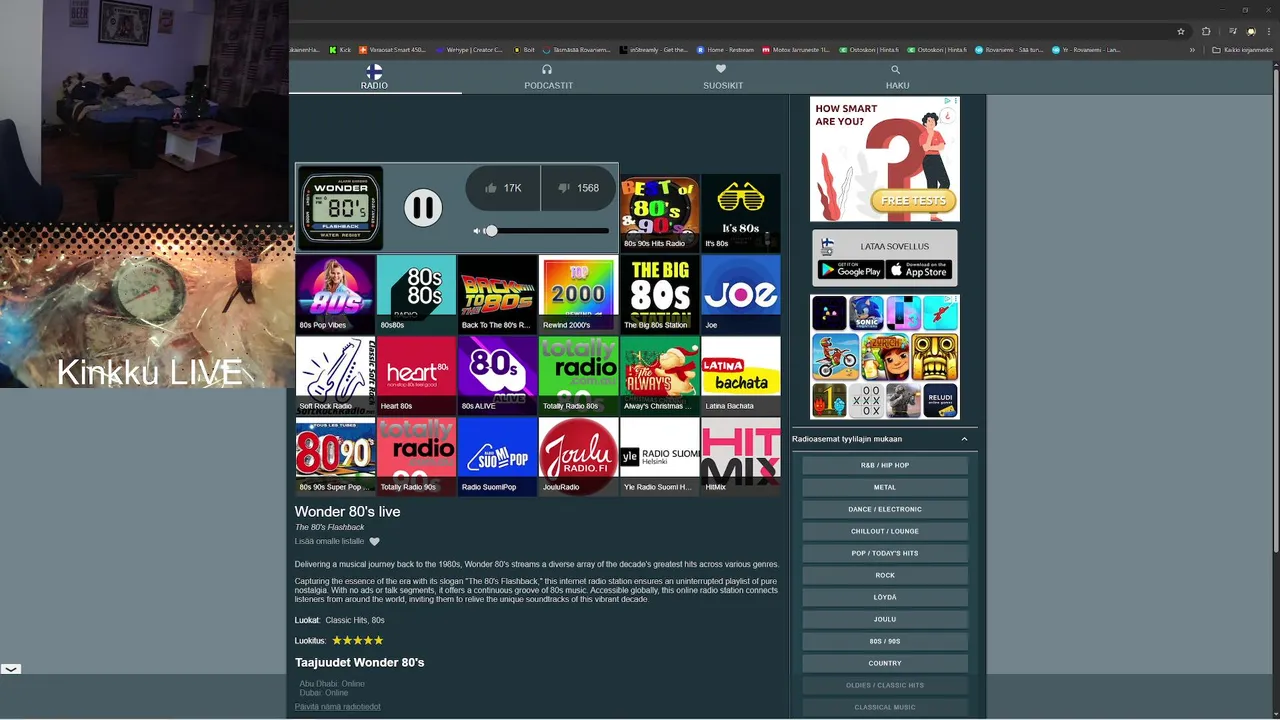Screen dimensions: 1280x720
Task: Select the Rock genre button
Action: [x=885, y=575]
